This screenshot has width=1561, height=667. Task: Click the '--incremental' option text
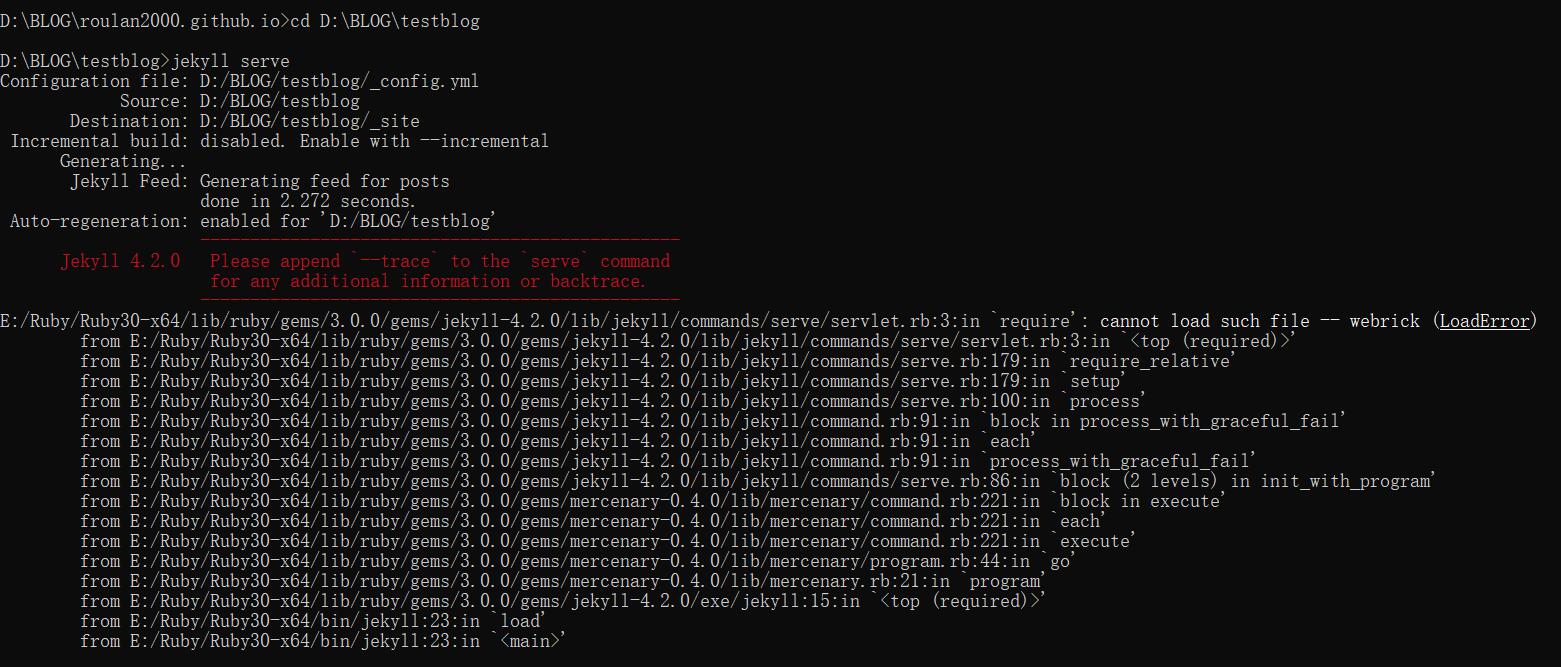pos(484,141)
